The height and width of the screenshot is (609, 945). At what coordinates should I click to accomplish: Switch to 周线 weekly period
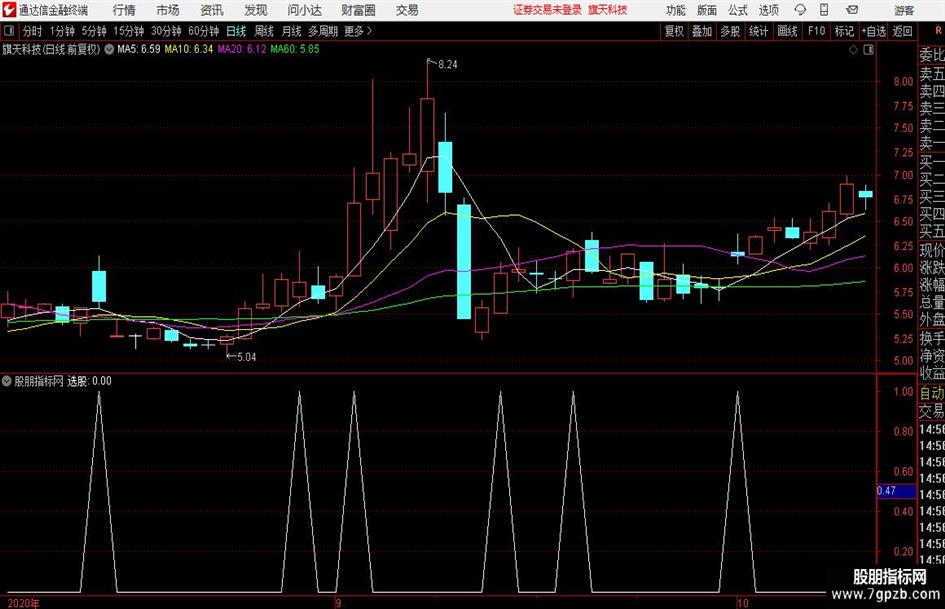click(263, 31)
